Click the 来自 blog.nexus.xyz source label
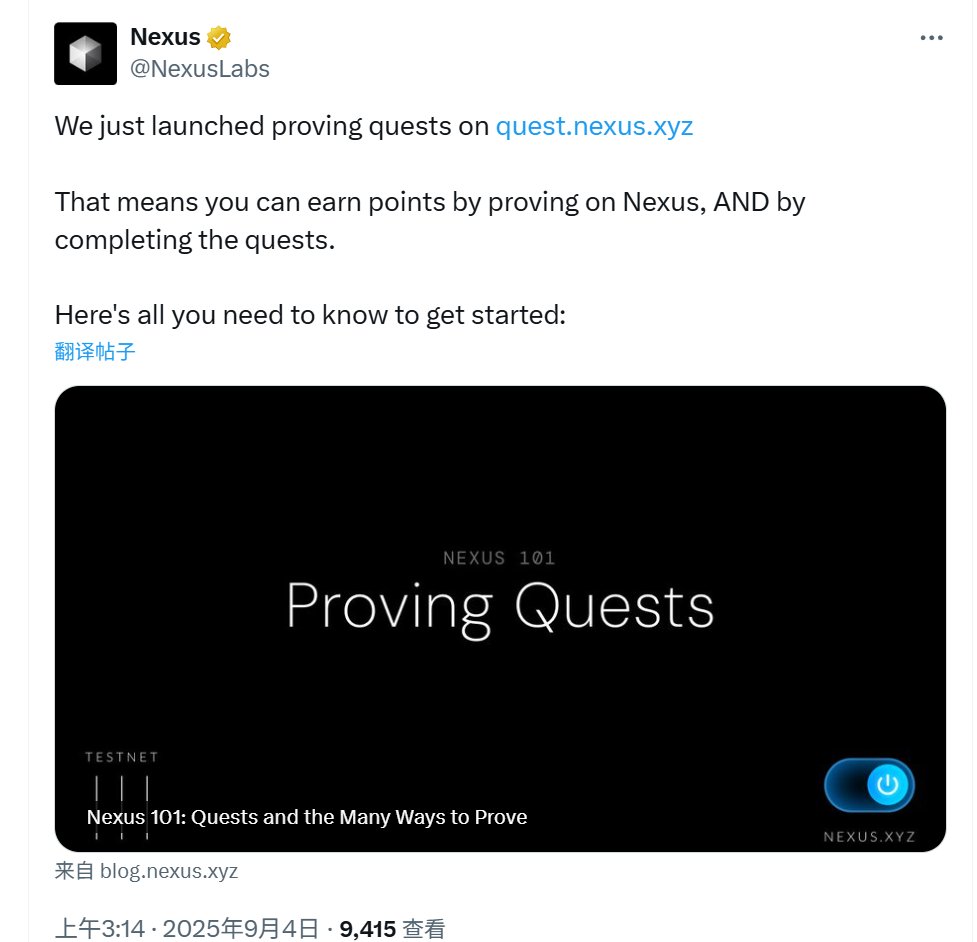The image size is (977, 942). point(146,870)
